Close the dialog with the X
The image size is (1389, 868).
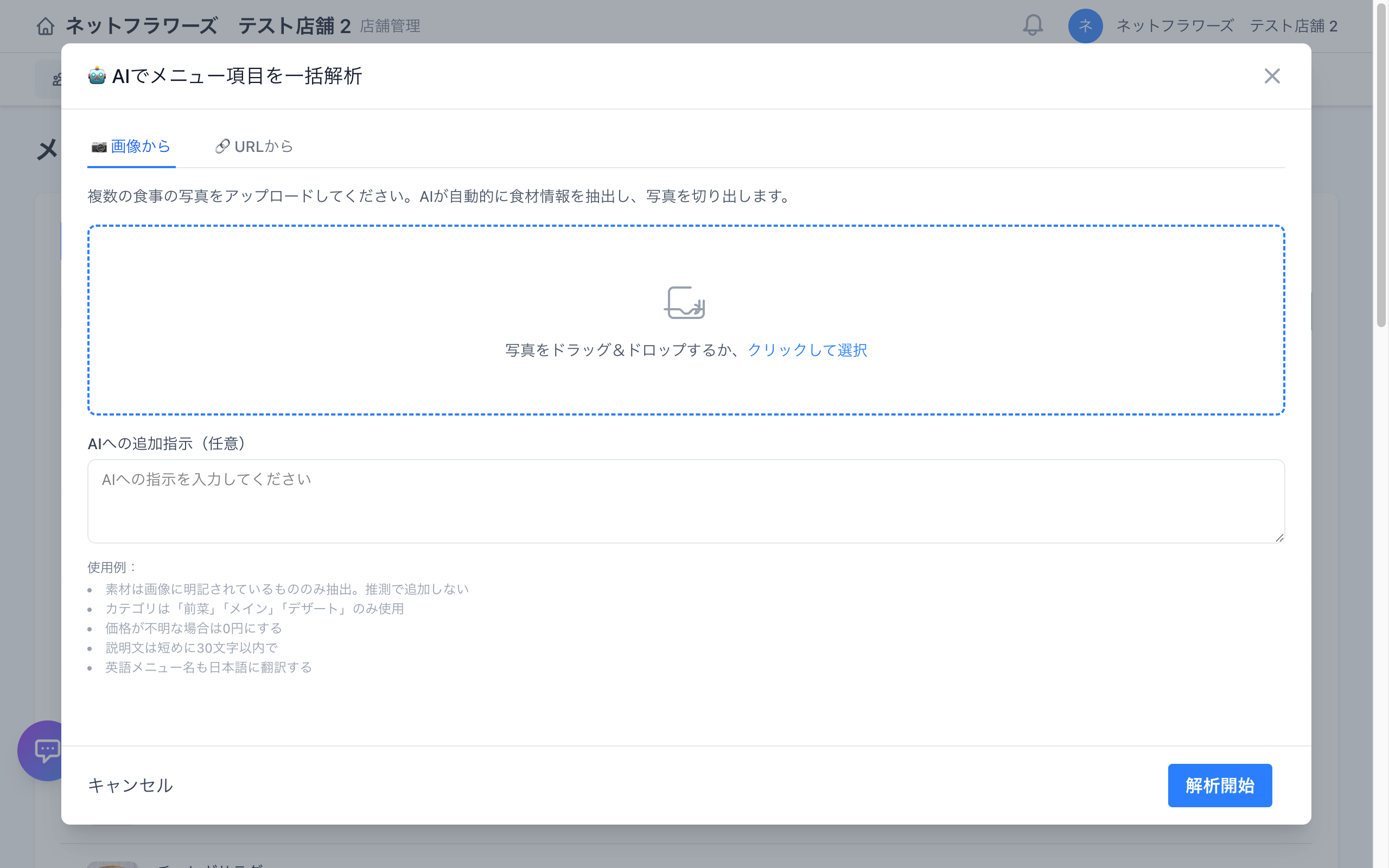click(1272, 76)
